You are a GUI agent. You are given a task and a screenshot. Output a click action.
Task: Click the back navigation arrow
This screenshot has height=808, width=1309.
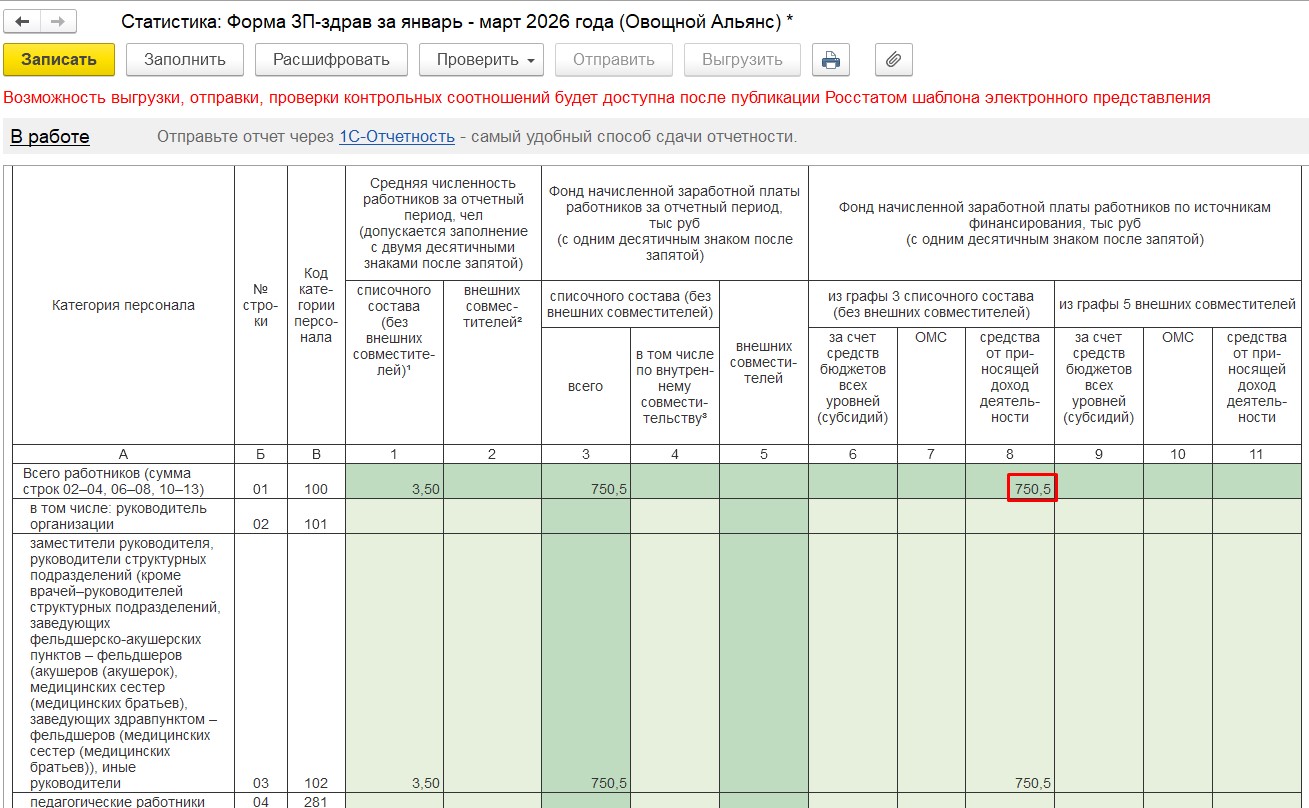(x=22, y=22)
